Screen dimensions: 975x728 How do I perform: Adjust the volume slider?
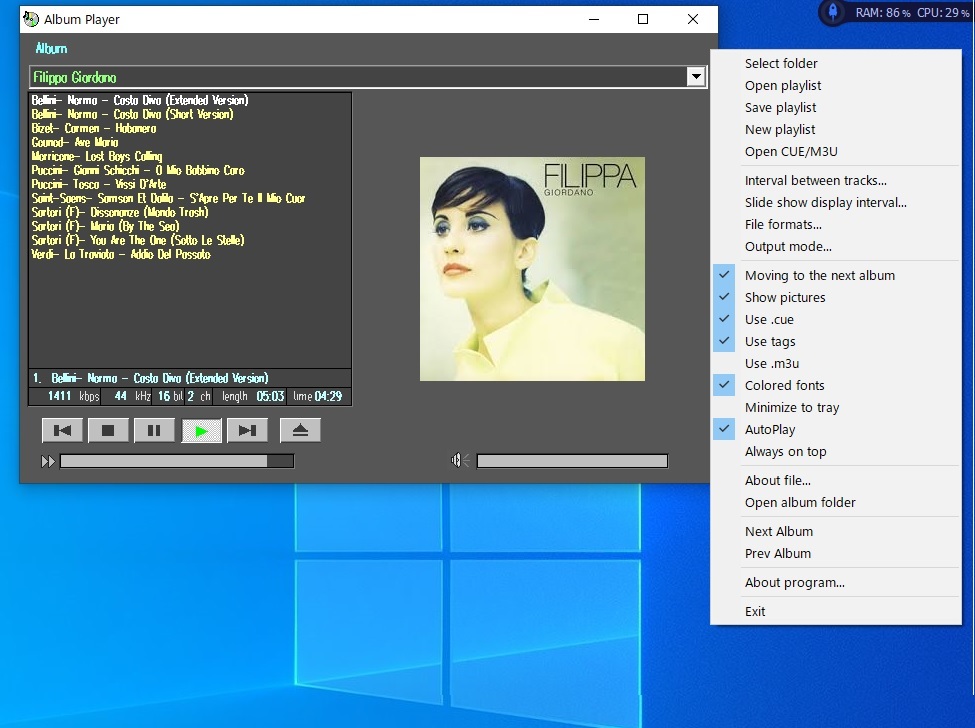[571, 460]
